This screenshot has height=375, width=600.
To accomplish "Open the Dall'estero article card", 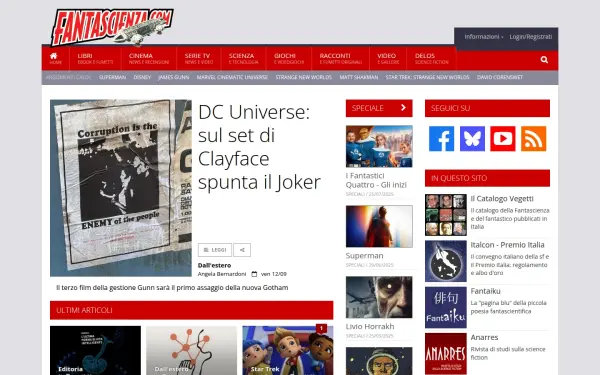I will coord(191,351).
